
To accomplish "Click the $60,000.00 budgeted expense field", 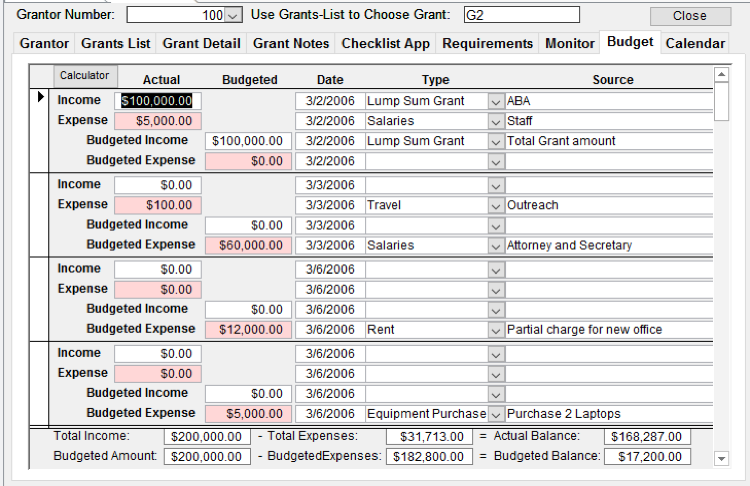I will coord(248,245).
